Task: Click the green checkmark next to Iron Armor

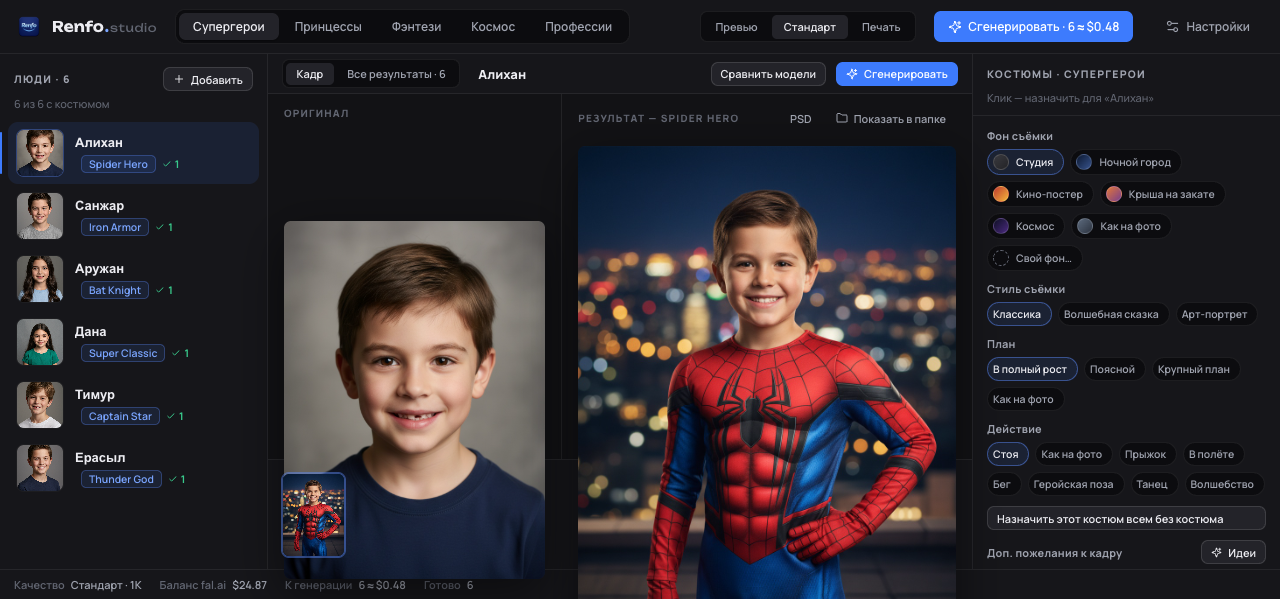Action: (x=160, y=227)
